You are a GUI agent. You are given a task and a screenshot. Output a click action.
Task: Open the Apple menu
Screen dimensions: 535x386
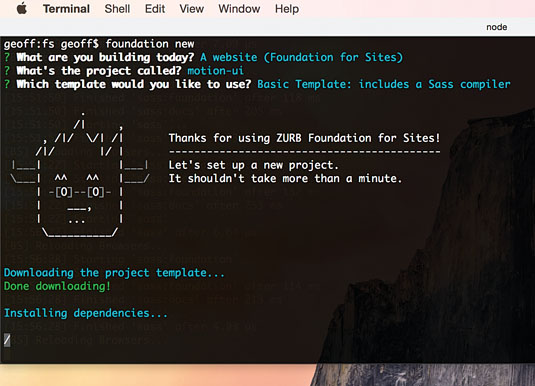pyautogui.click(x=22, y=9)
